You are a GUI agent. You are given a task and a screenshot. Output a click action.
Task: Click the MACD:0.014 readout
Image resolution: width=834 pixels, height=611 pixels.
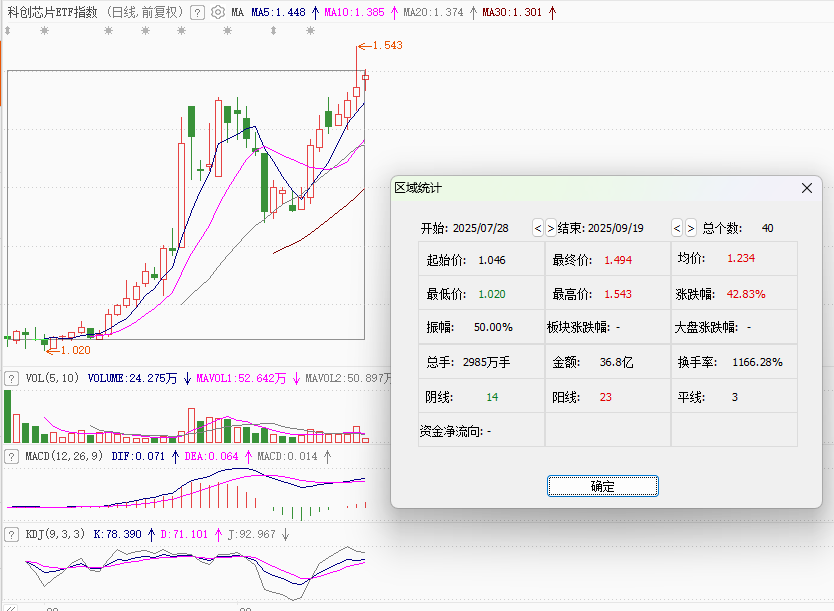coord(287,456)
